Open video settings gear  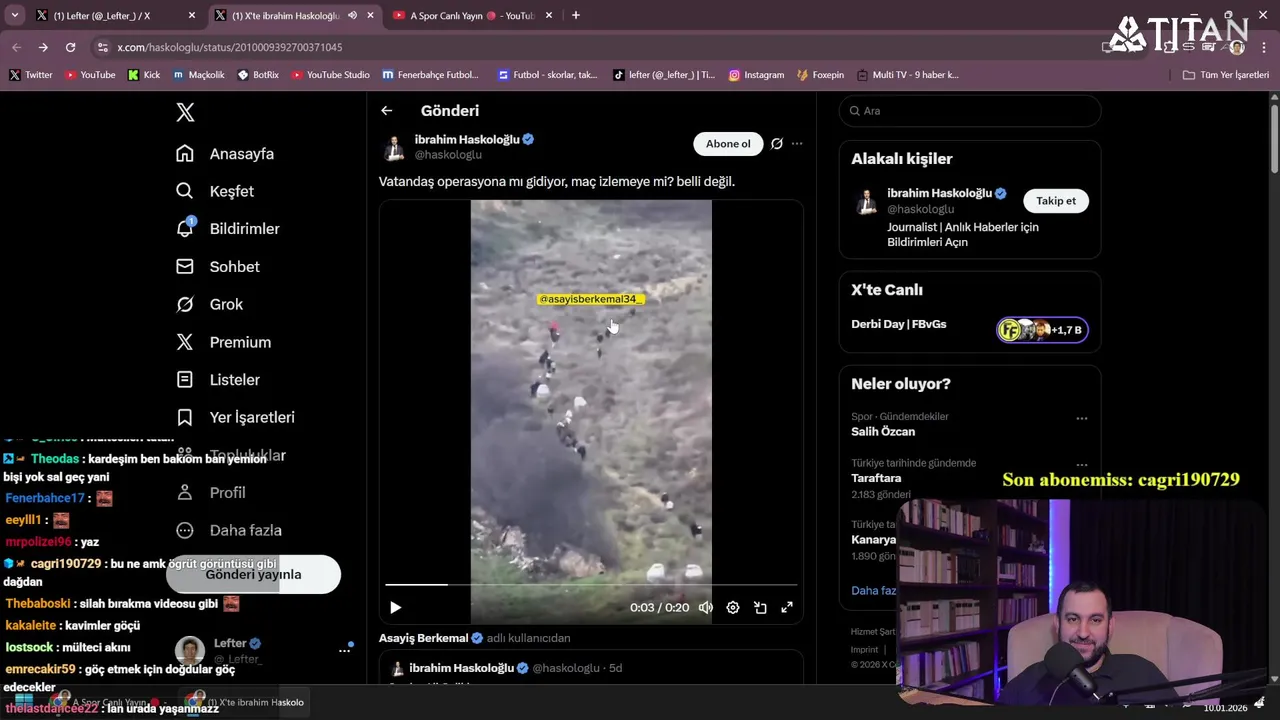[x=733, y=607]
